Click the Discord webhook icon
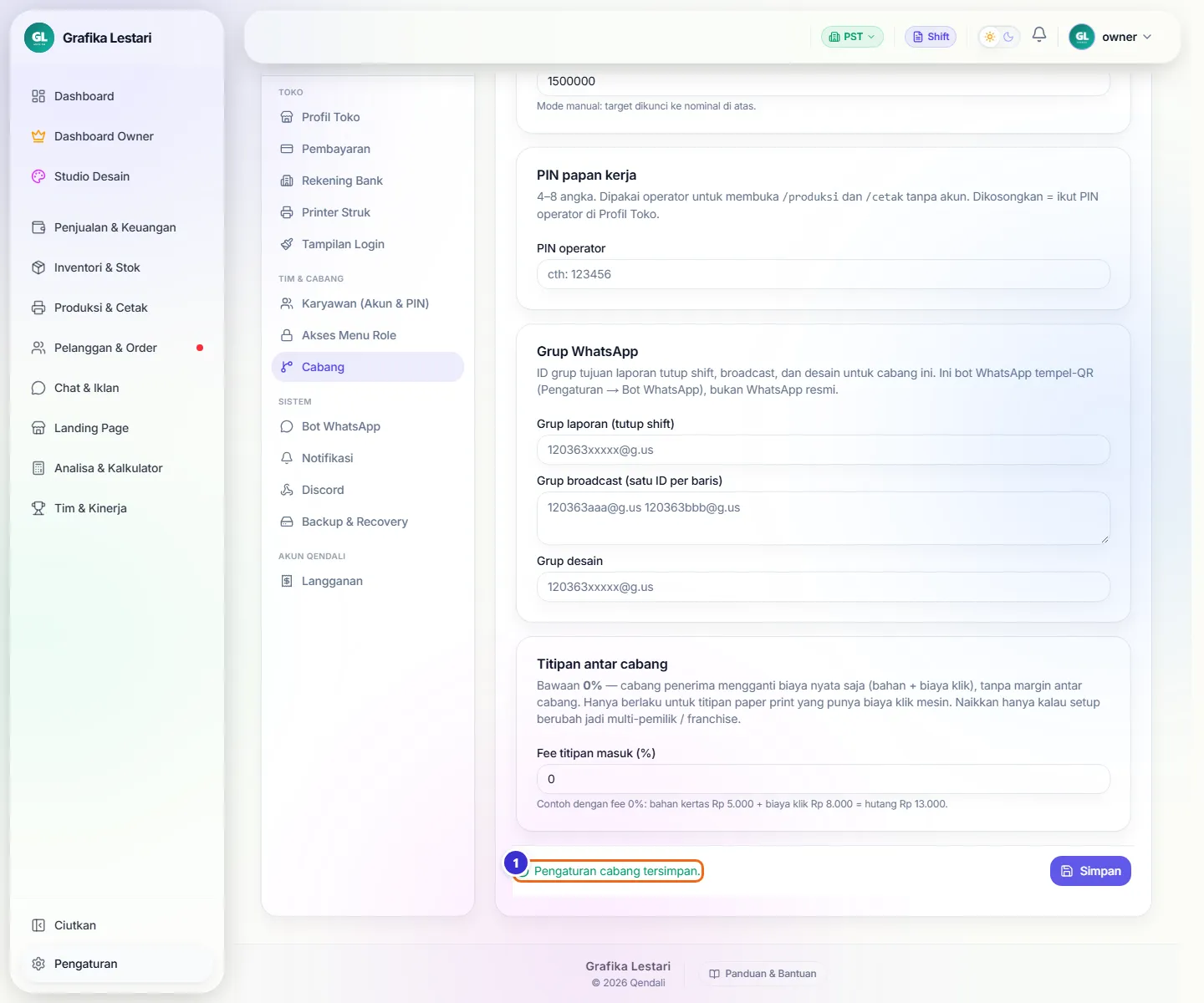 tap(287, 490)
